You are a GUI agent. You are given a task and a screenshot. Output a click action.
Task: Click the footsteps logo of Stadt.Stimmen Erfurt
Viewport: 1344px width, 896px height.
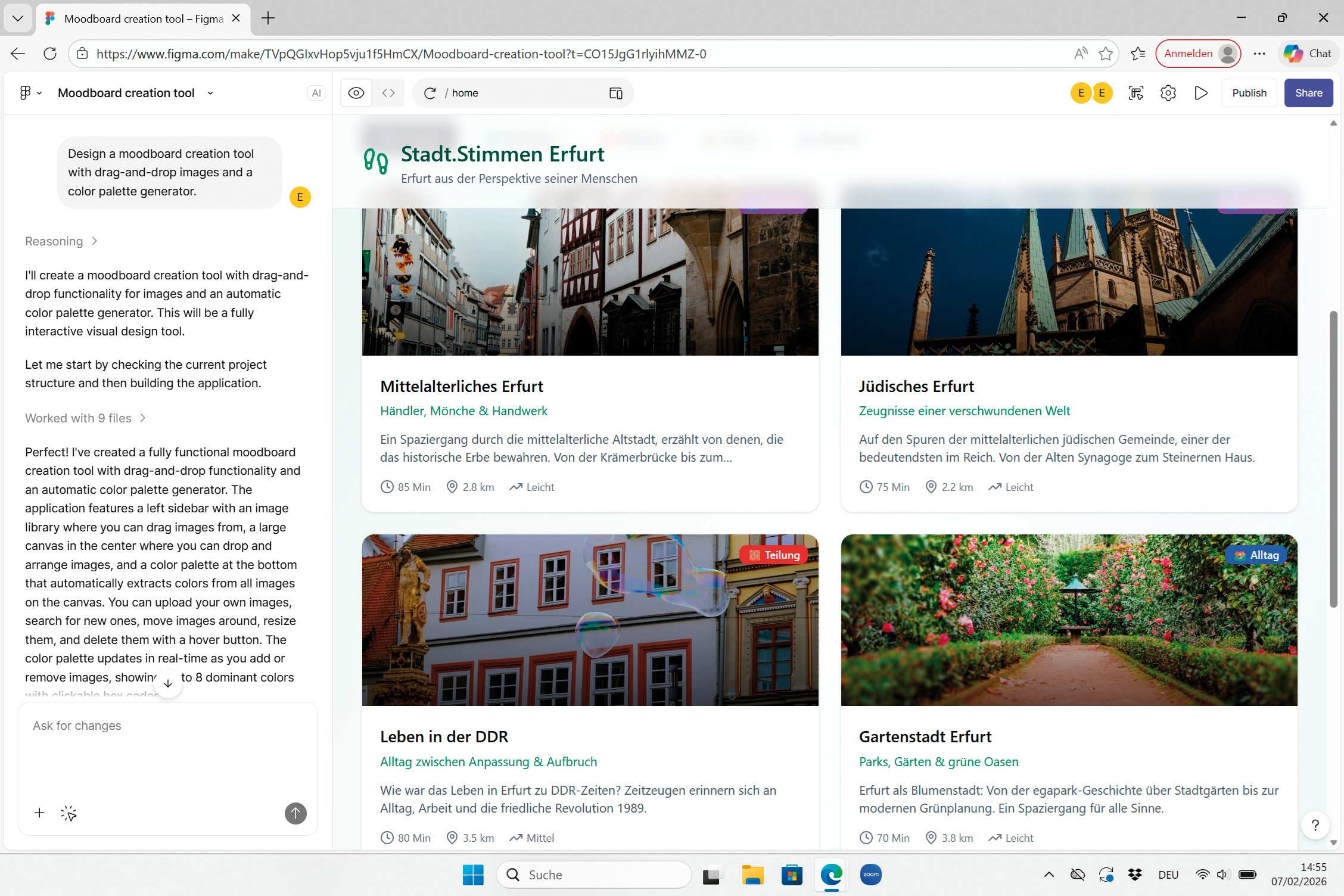coord(376,161)
